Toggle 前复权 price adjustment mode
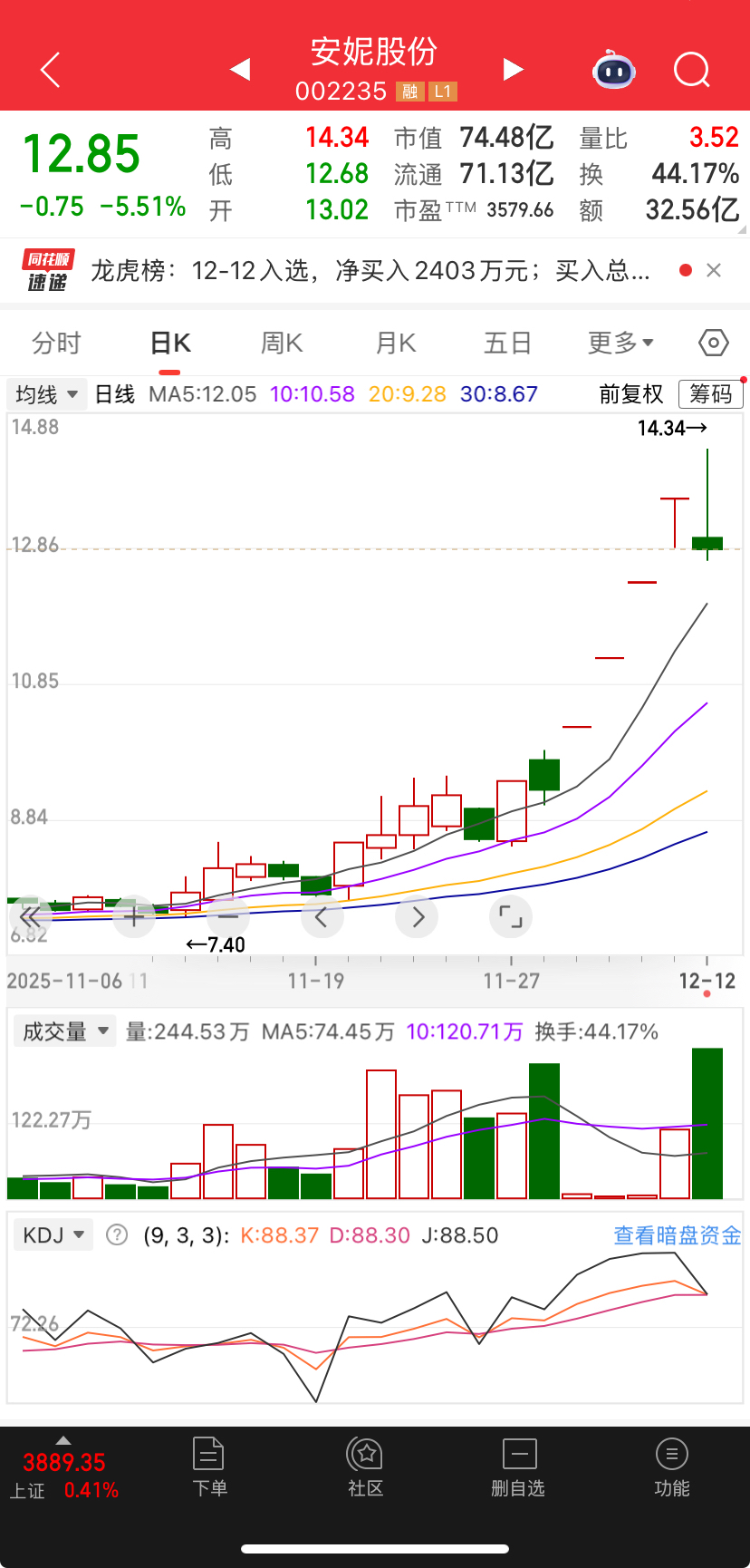750x1568 pixels. [631, 394]
